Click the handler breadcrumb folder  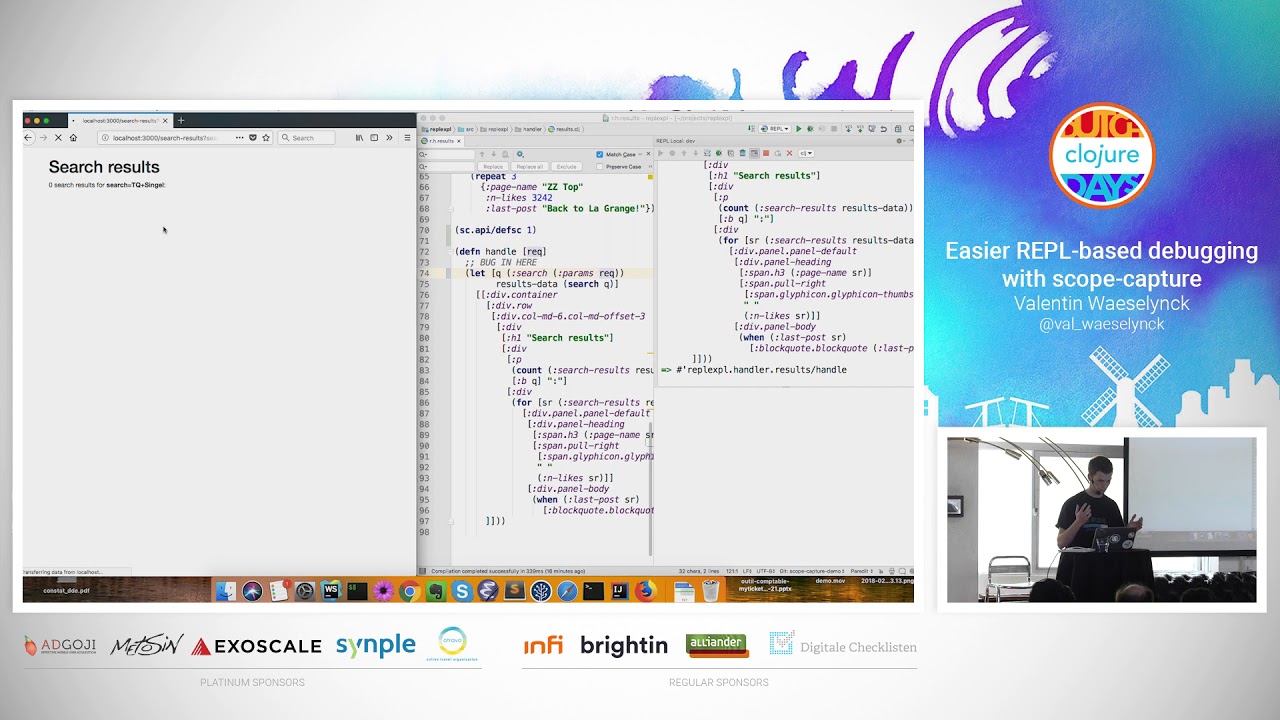[527, 129]
